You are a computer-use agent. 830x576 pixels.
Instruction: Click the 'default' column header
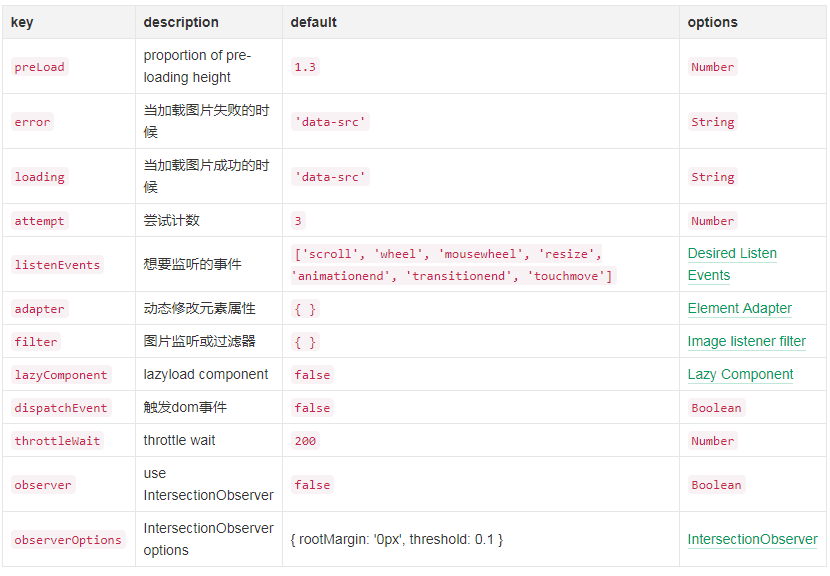(313, 22)
